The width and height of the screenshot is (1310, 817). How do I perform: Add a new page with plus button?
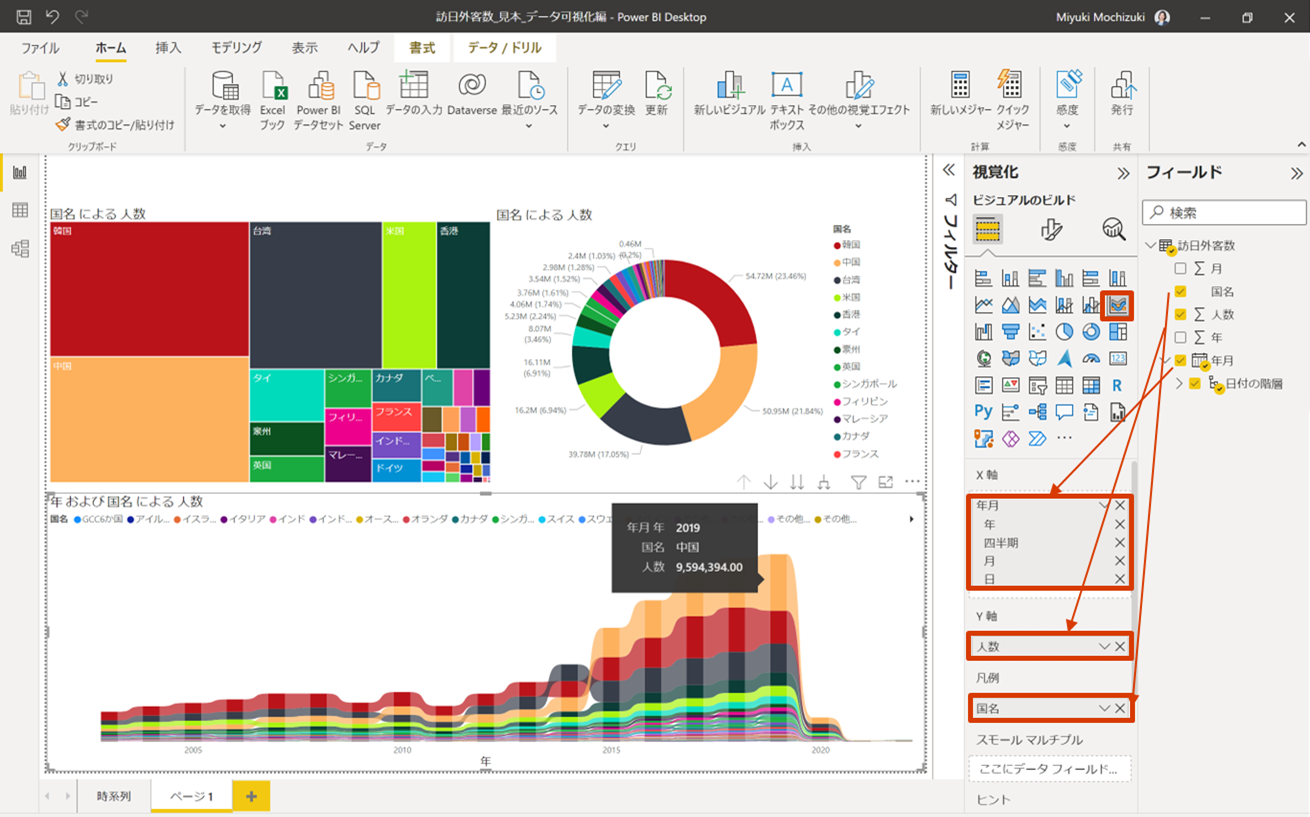[x=251, y=796]
